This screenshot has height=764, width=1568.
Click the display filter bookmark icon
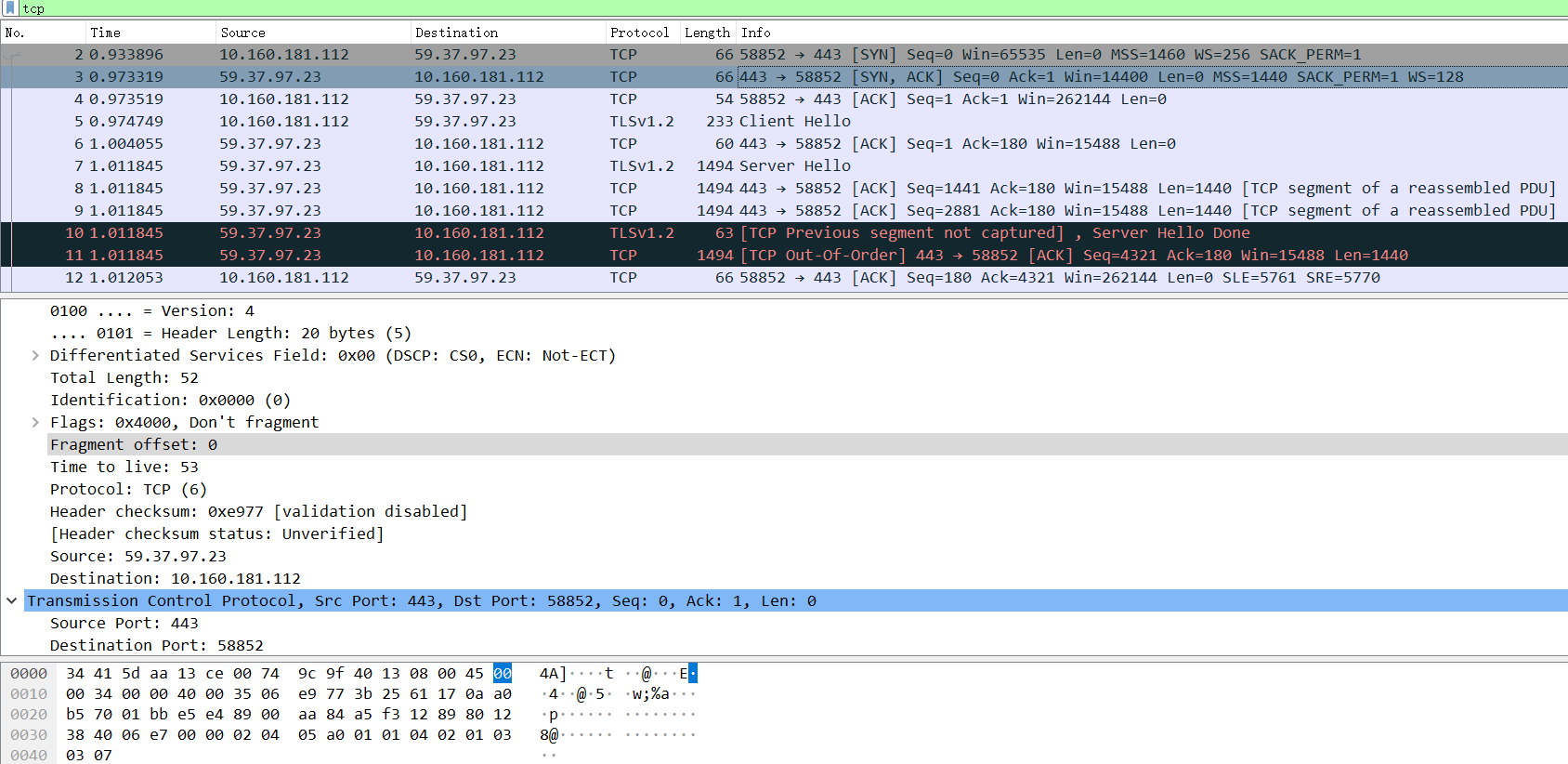(x=11, y=8)
